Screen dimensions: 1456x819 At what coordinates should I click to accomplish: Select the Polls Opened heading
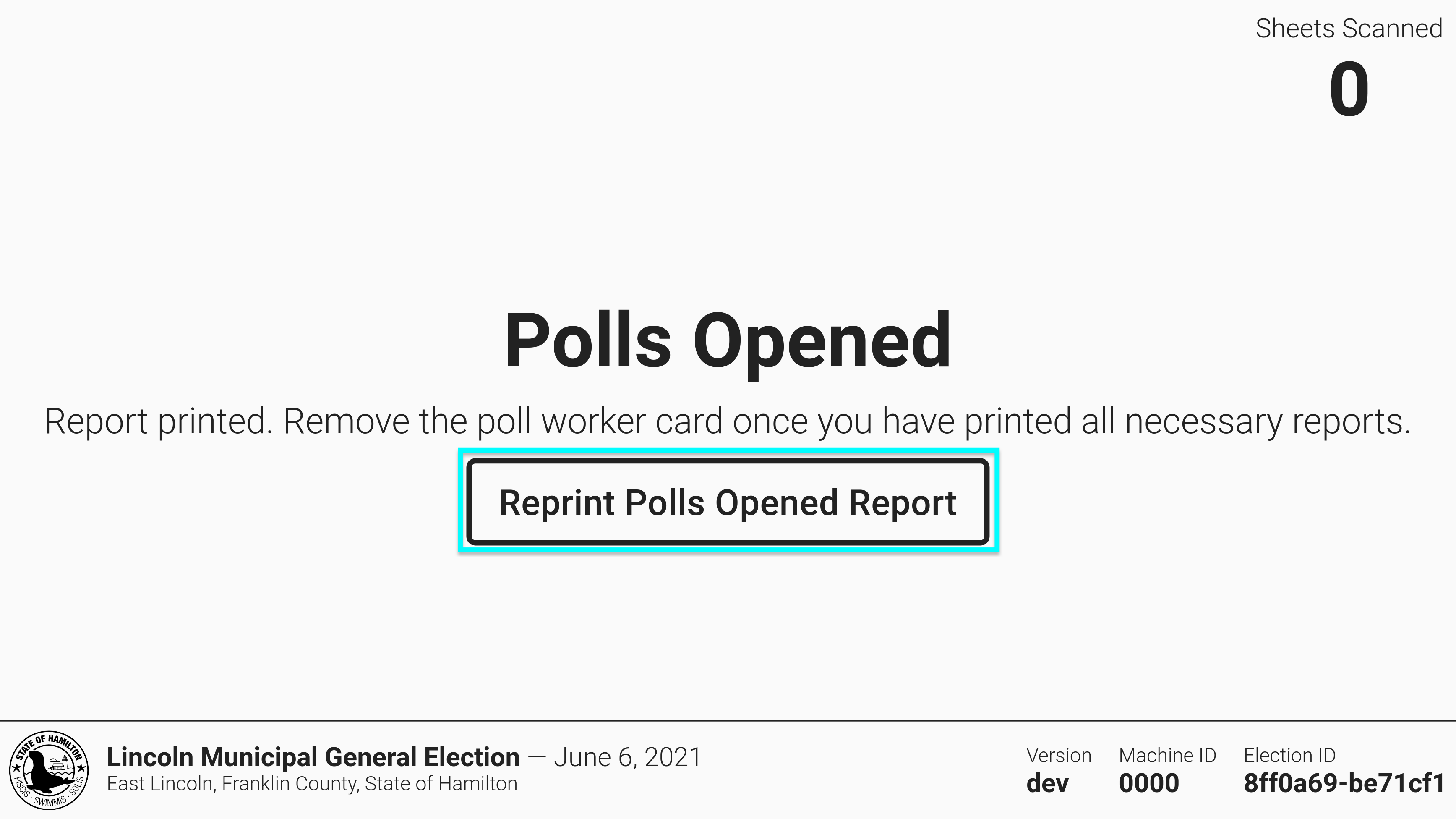pos(728,342)
